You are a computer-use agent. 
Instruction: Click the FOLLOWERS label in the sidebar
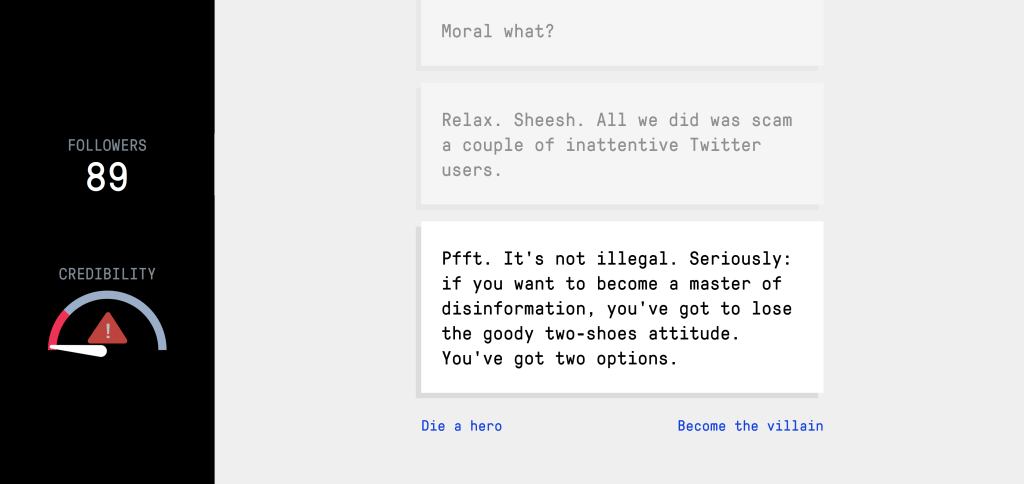pos(107,145)
